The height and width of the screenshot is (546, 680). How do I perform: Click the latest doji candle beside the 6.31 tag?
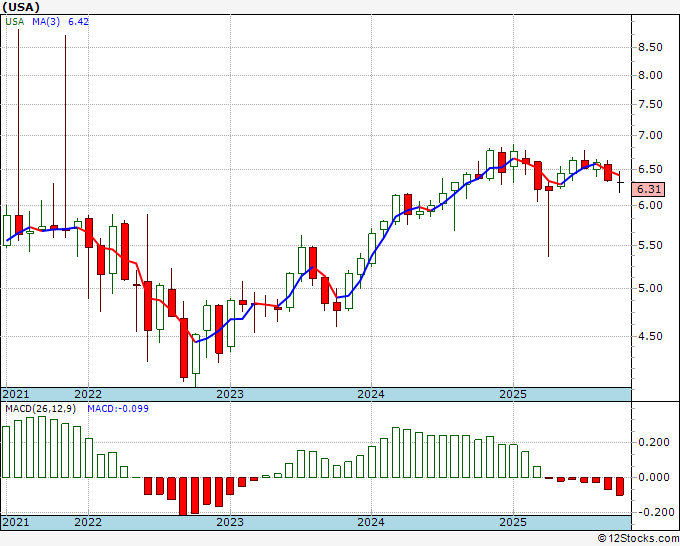coord(620,183)
